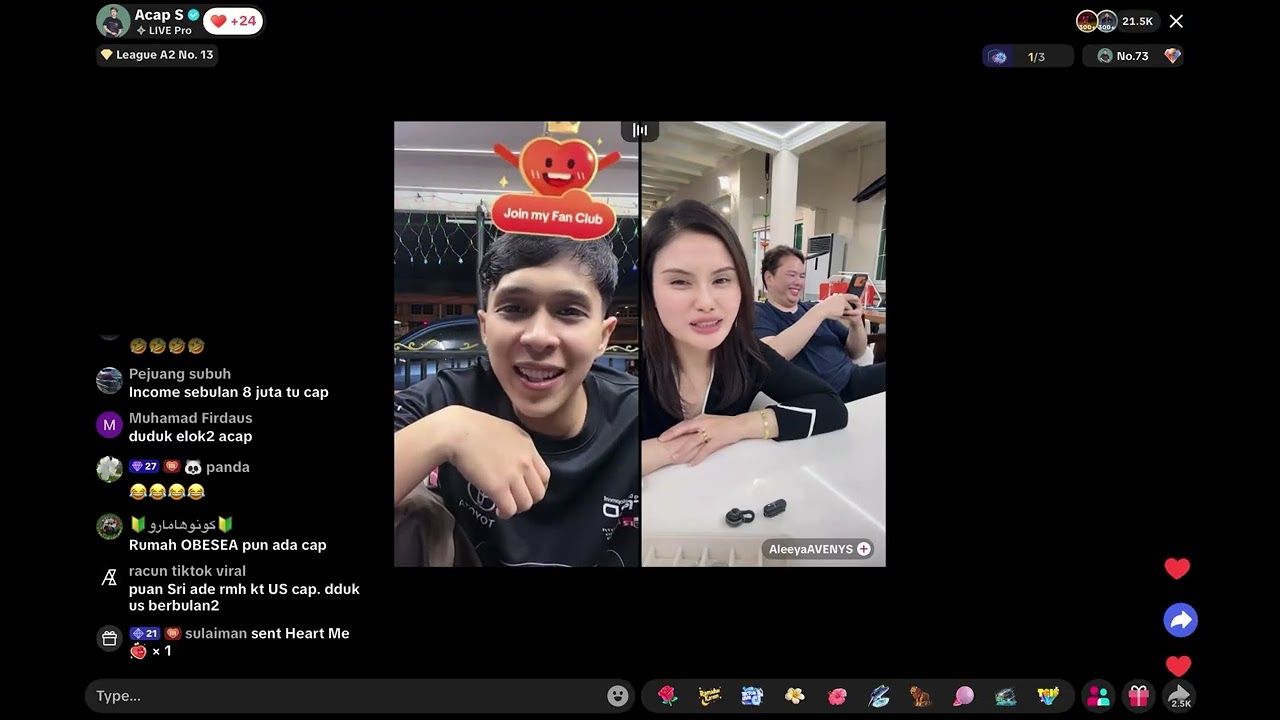Show the 21.5K viewer list
1280x720 pixels.
tap(1138, 21)
